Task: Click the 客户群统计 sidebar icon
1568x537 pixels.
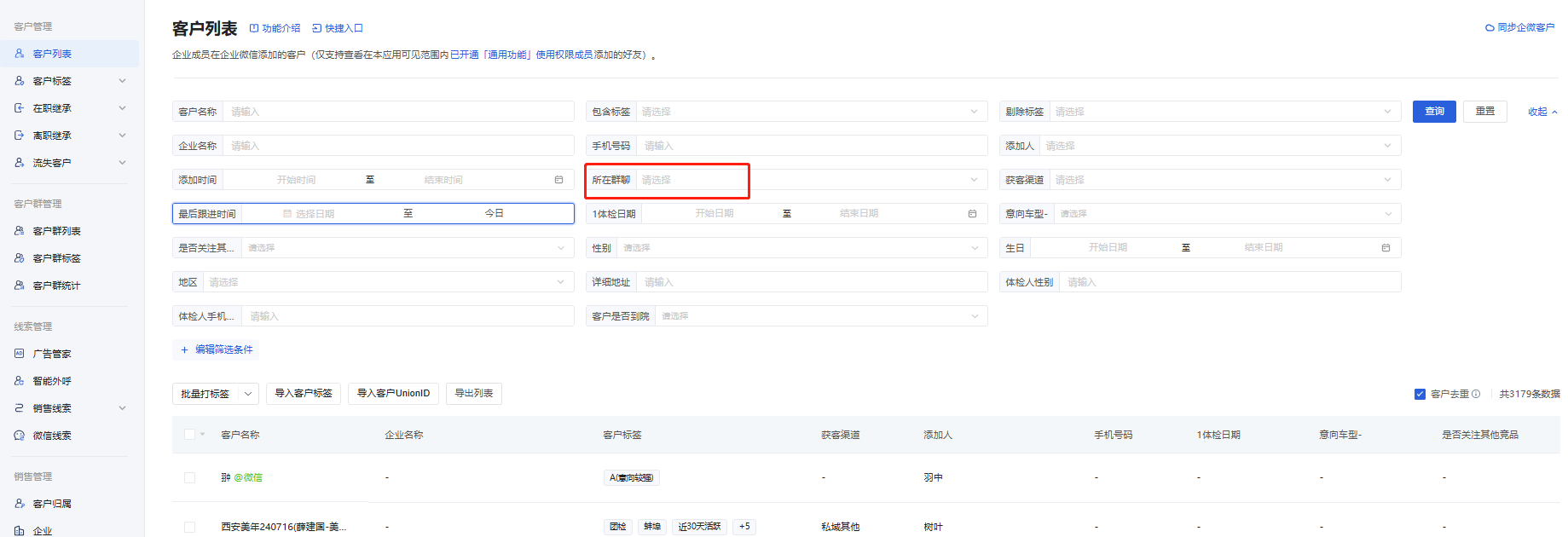Action: [20, 286]
